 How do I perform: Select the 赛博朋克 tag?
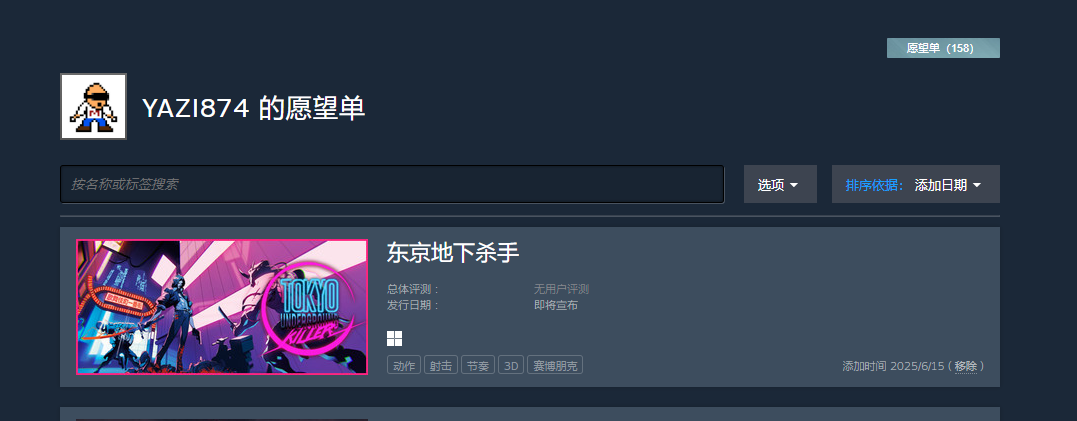(x=555, y=365)
